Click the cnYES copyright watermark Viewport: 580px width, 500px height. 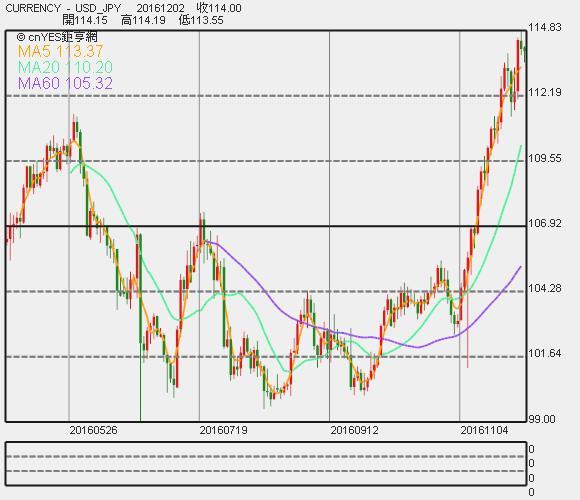coord(57,37)
